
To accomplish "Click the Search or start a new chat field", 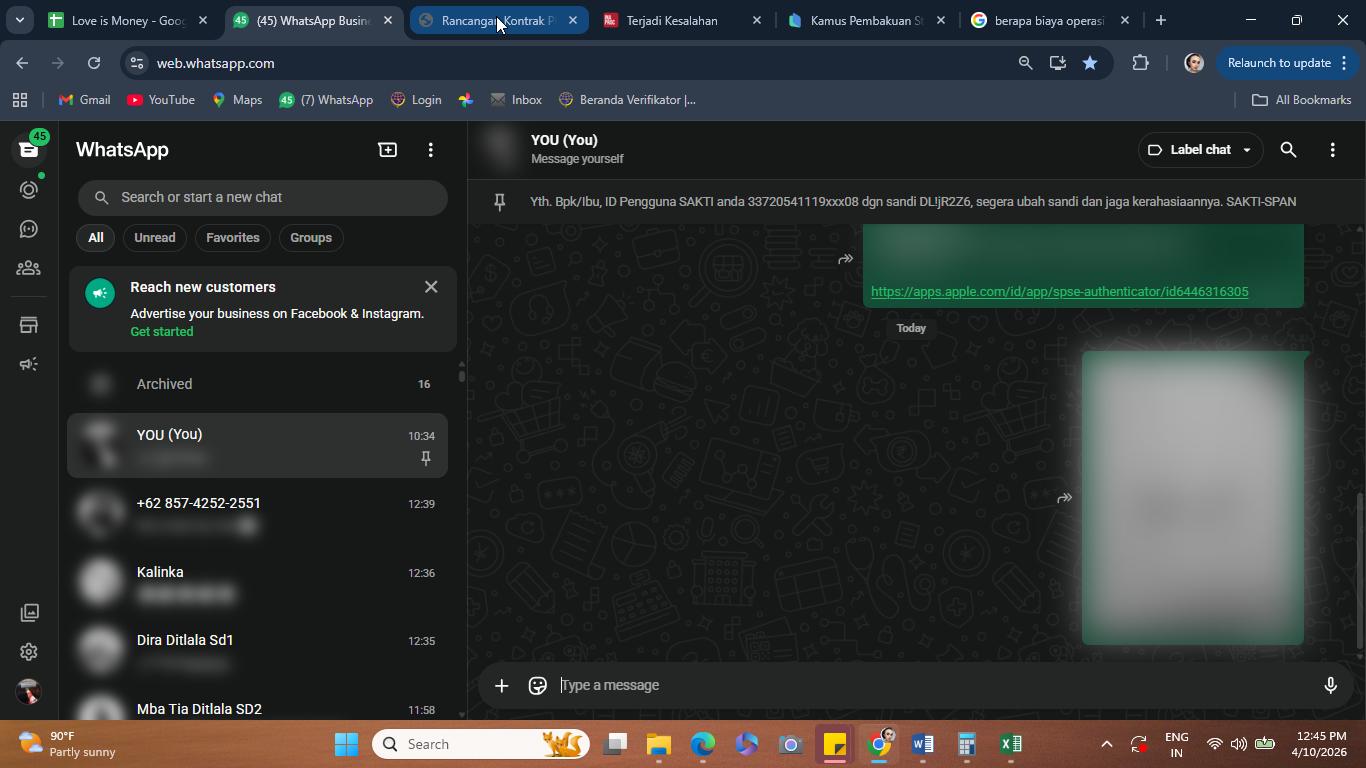I will coord(263,197).
